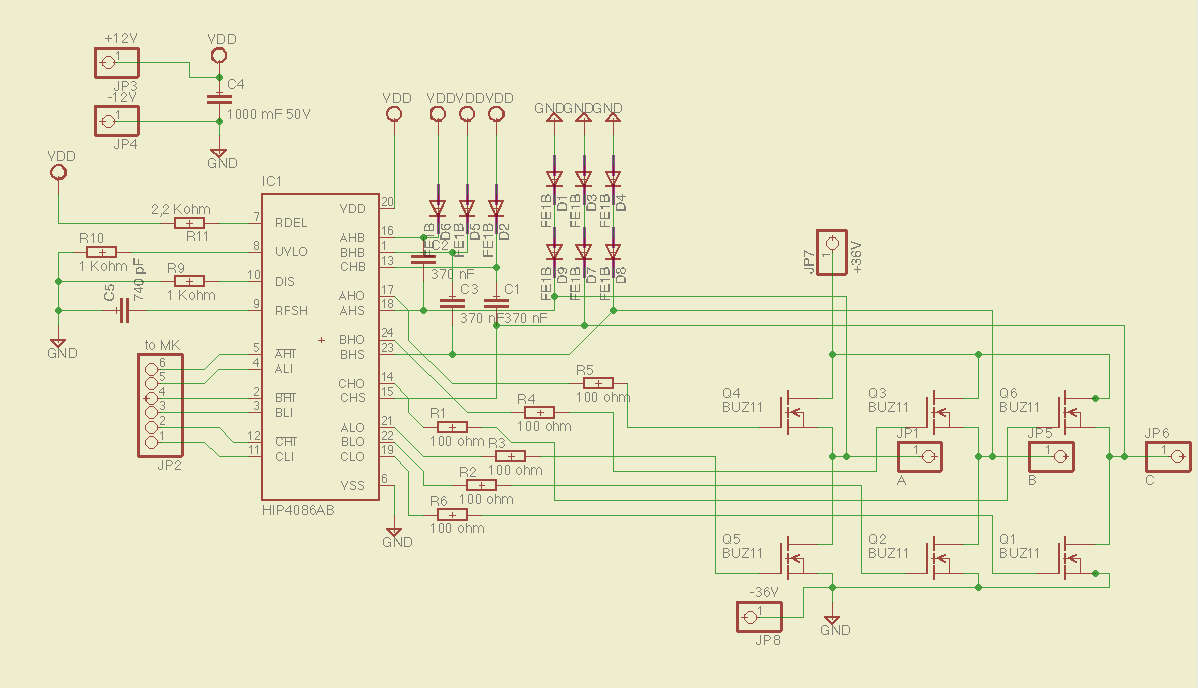This screenshot has width=1198, height=688.
Task: Select the JP8 -36V connector symbol
Action: tap(759, 617)
